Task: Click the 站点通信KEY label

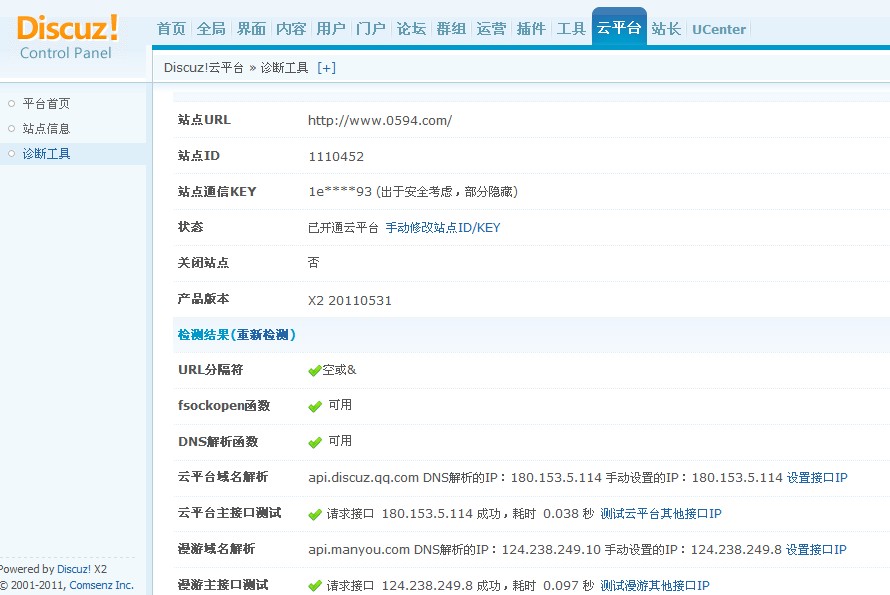Action: [x=217, y=192]
